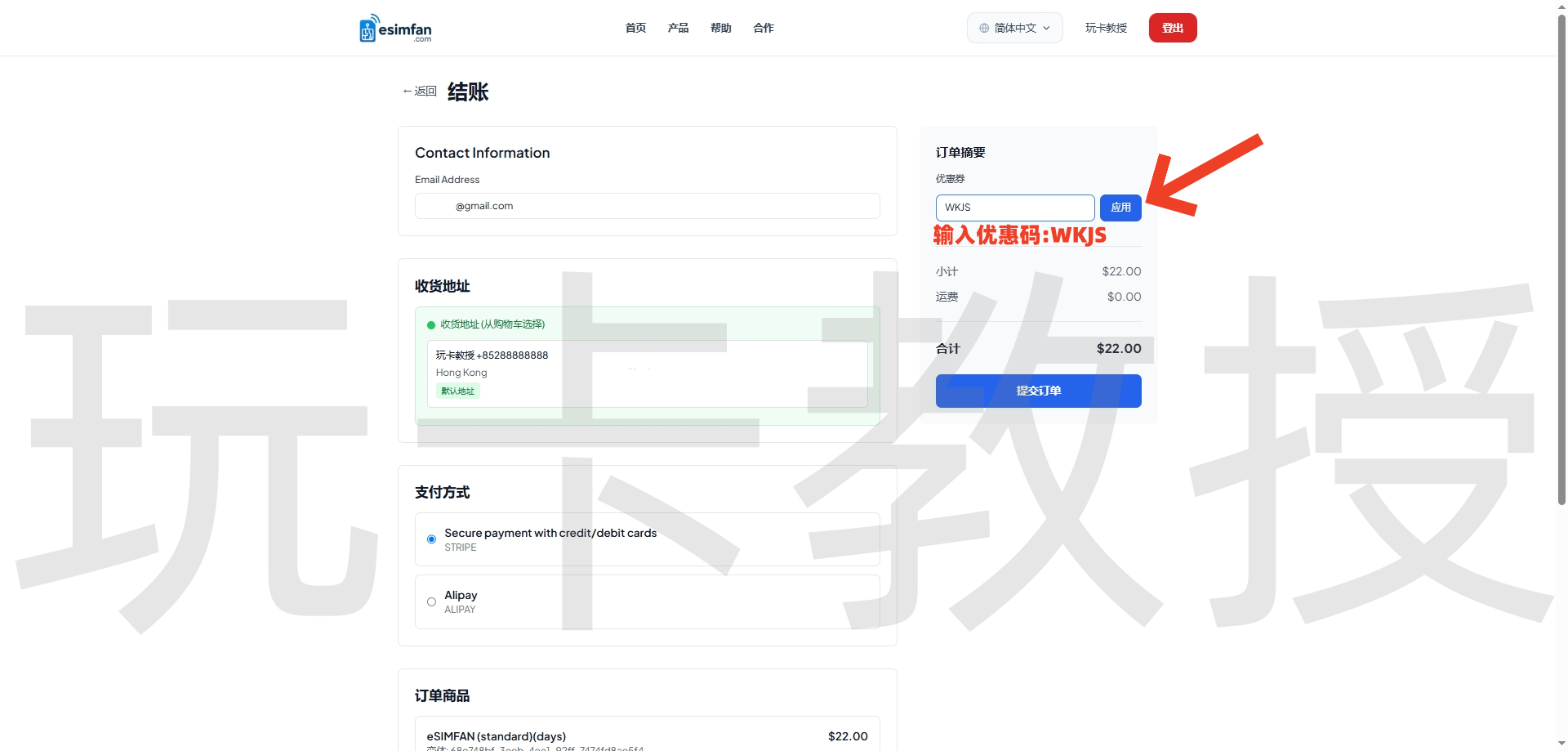Click the 合计 $22.00 total amount
This screenshot has width=1568, height=751.
pyautogui.click(x=1119, y=348)
